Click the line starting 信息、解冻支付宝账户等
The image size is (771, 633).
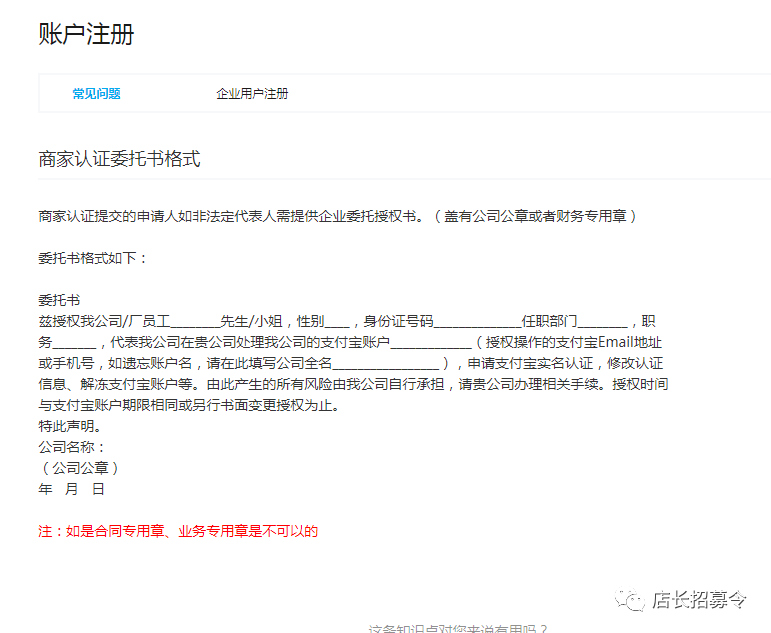point(353,384)
